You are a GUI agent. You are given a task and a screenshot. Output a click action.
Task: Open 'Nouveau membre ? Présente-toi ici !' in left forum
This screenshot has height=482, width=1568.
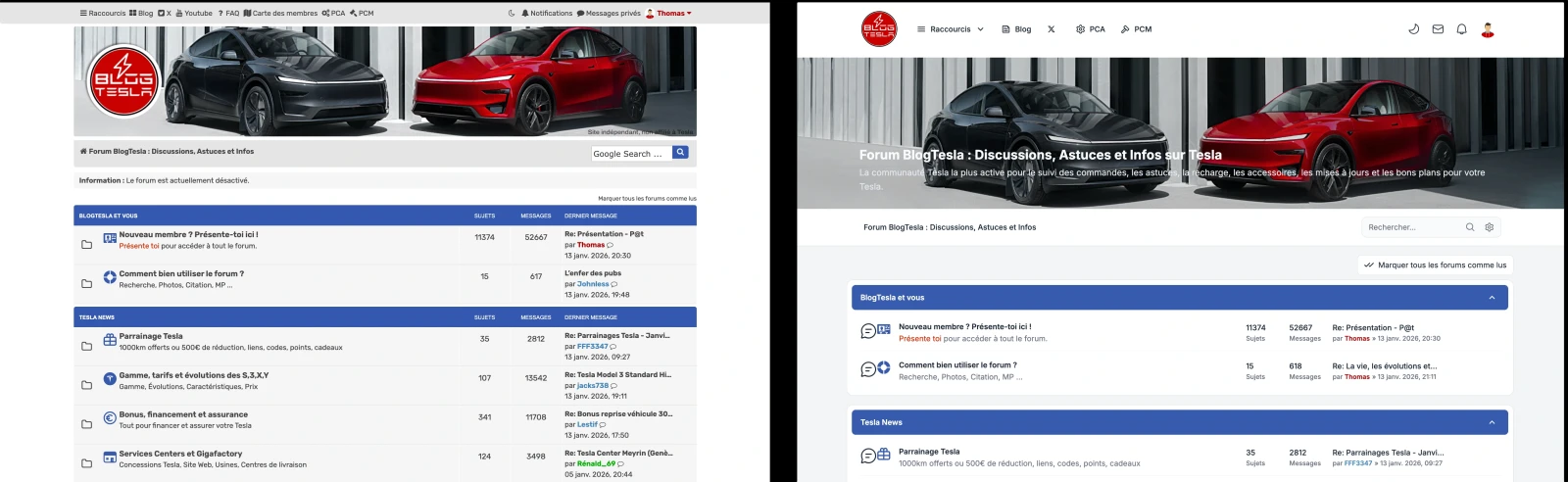tap(188, 235)
